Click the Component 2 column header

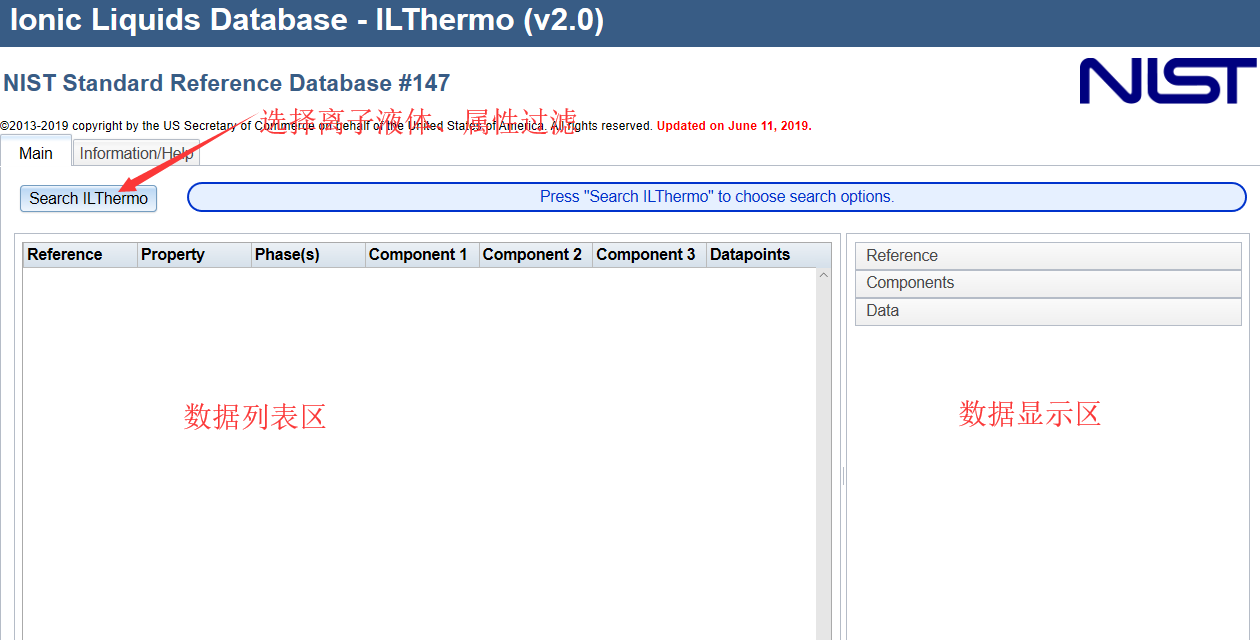tap(536, 255)
